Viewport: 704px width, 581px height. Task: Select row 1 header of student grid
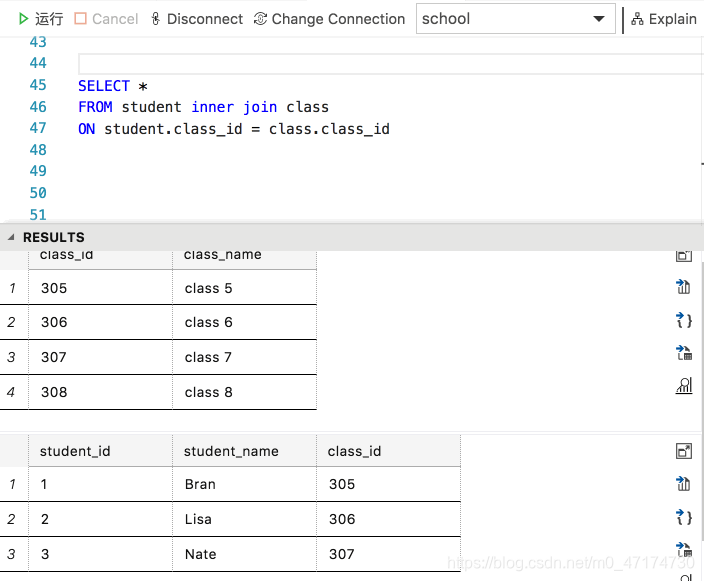(x=14, y=484)
